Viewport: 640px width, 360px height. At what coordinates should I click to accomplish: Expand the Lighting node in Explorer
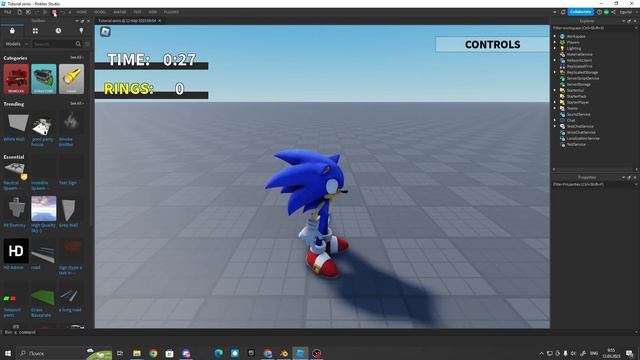click(x=555, y=48)
